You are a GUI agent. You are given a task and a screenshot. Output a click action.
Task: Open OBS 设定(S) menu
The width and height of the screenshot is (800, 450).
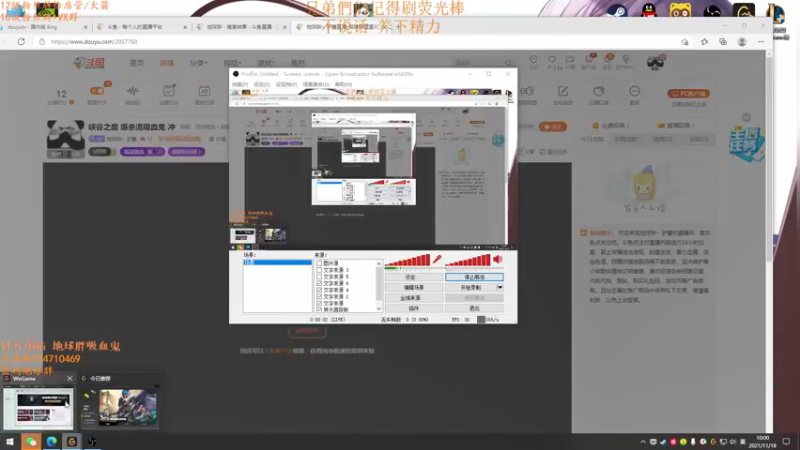262,84
